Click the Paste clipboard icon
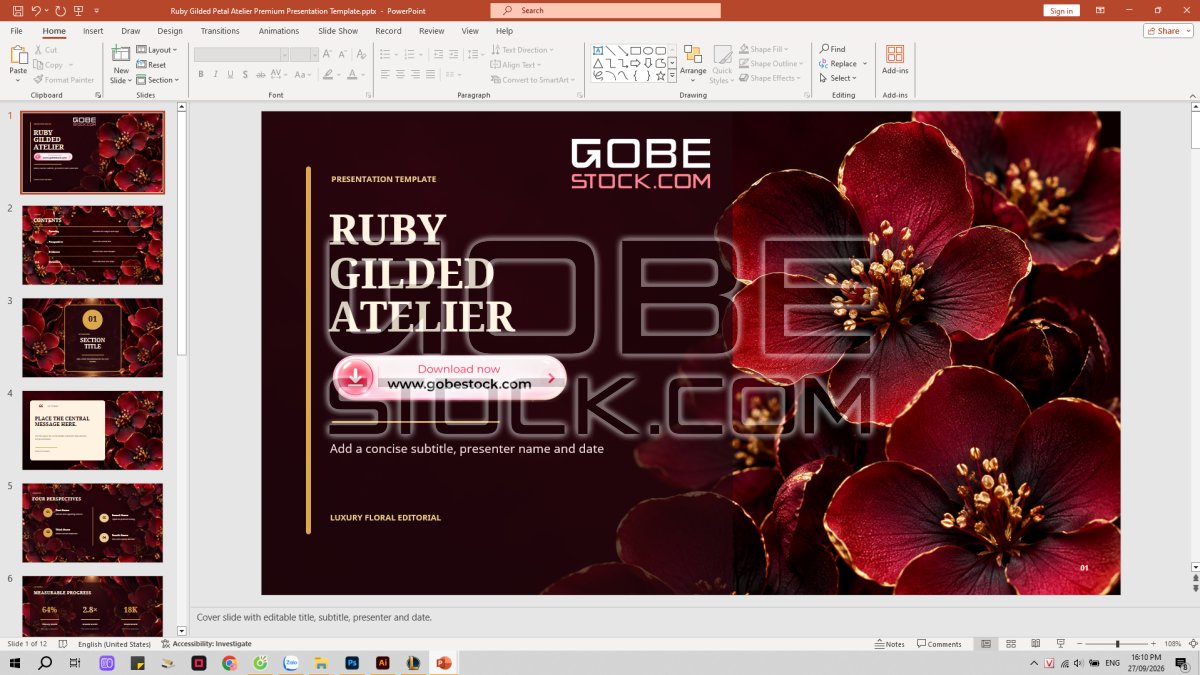The height and width of the screenshot is (675, 1200). [18, 54]
